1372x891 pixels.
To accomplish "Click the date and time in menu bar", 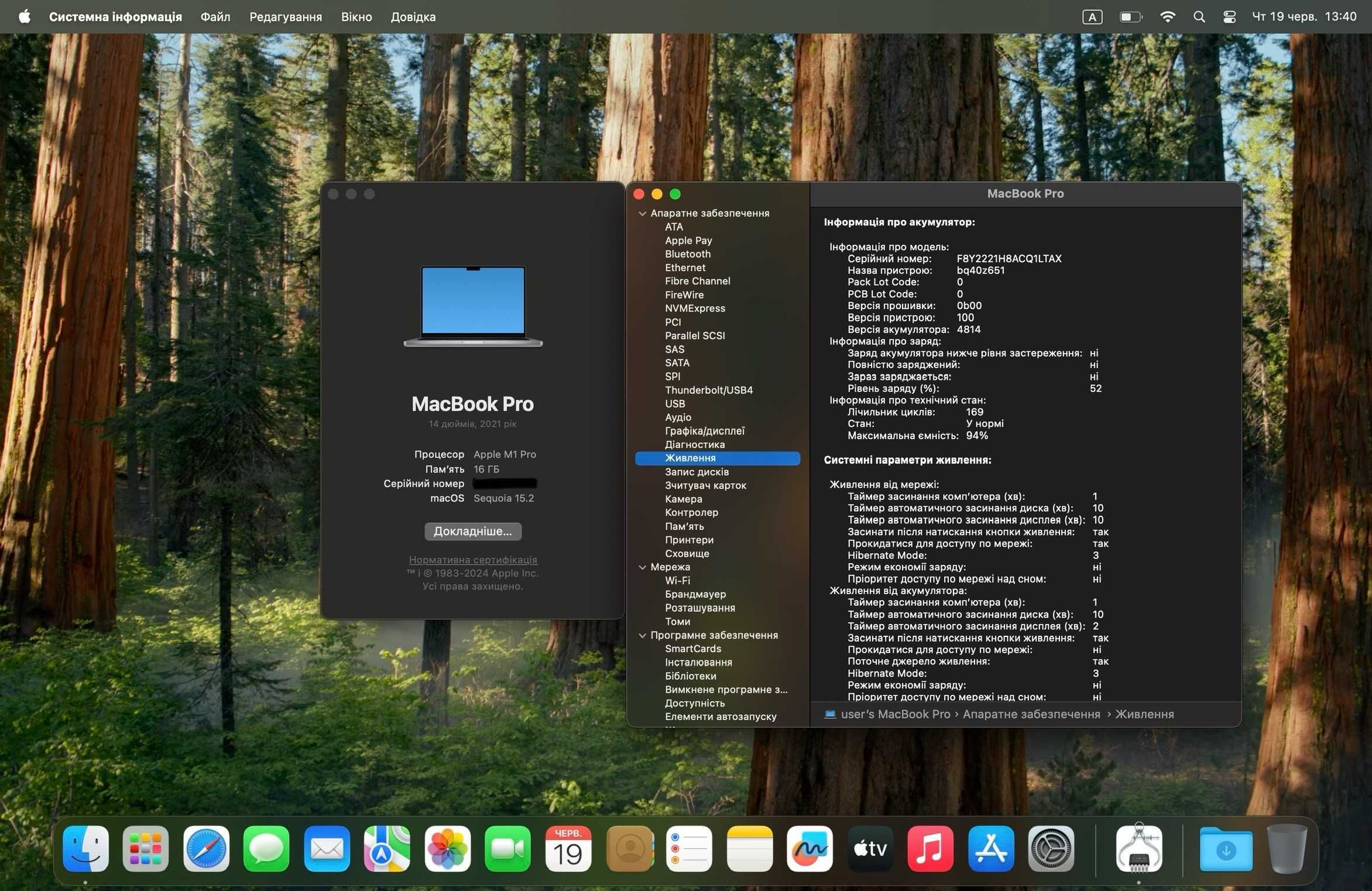I will pyautogui.click(x=1304, y=16).
